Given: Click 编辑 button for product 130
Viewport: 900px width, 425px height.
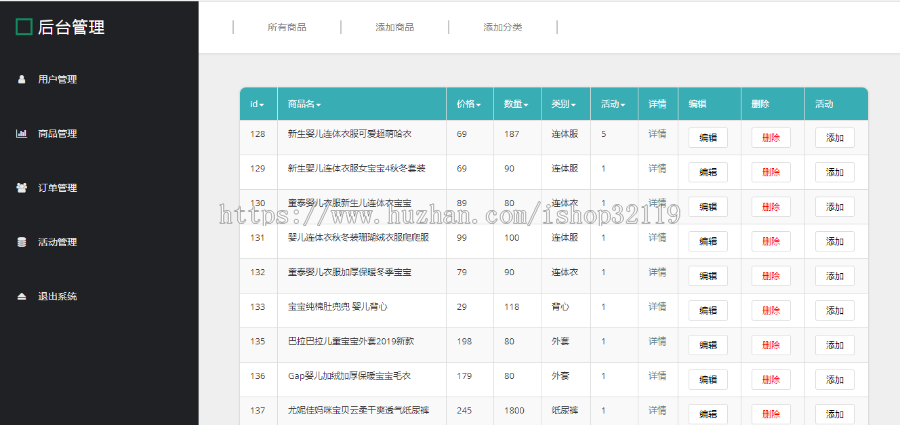Looking at the screenshot, I should (708, 207).
